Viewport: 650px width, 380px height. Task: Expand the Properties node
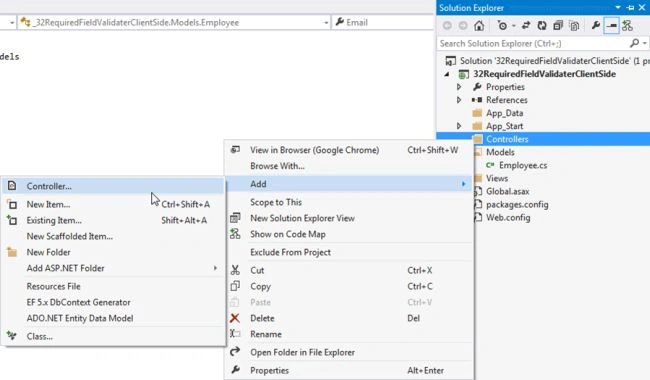459,87
